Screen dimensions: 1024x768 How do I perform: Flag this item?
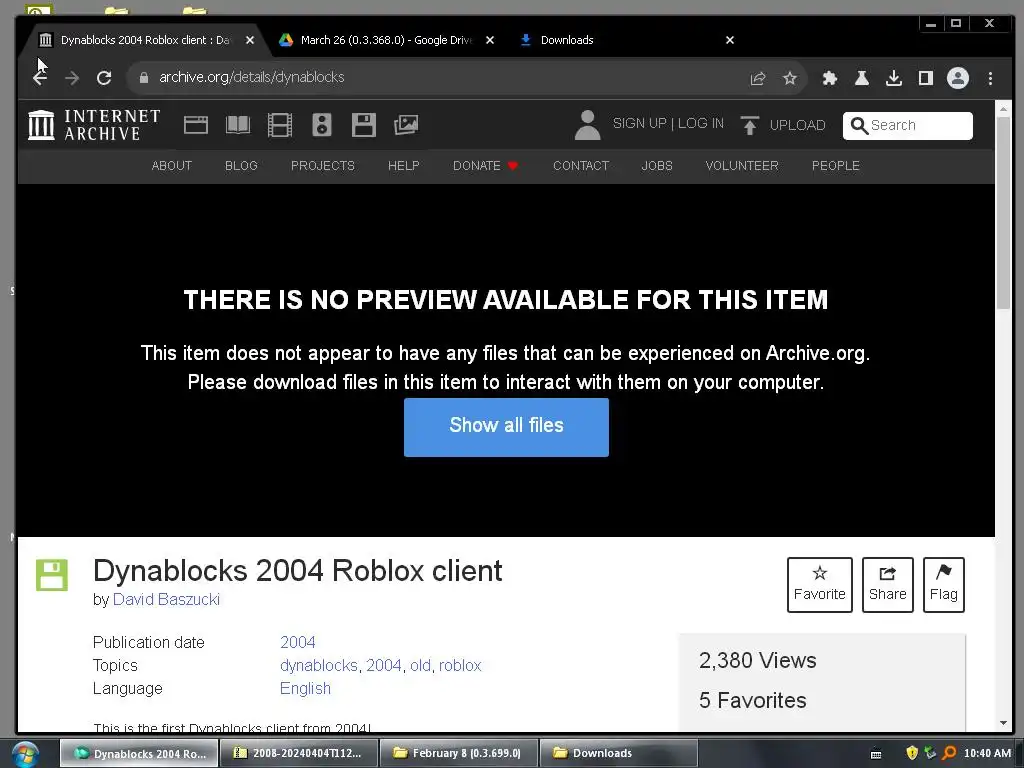coord(944,584)
